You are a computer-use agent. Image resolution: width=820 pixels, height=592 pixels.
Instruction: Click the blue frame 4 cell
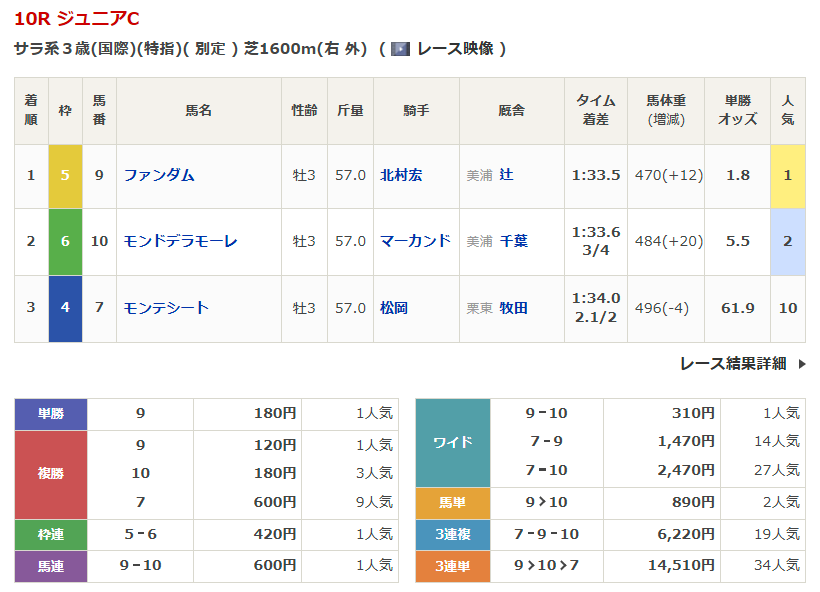point(65,308)
